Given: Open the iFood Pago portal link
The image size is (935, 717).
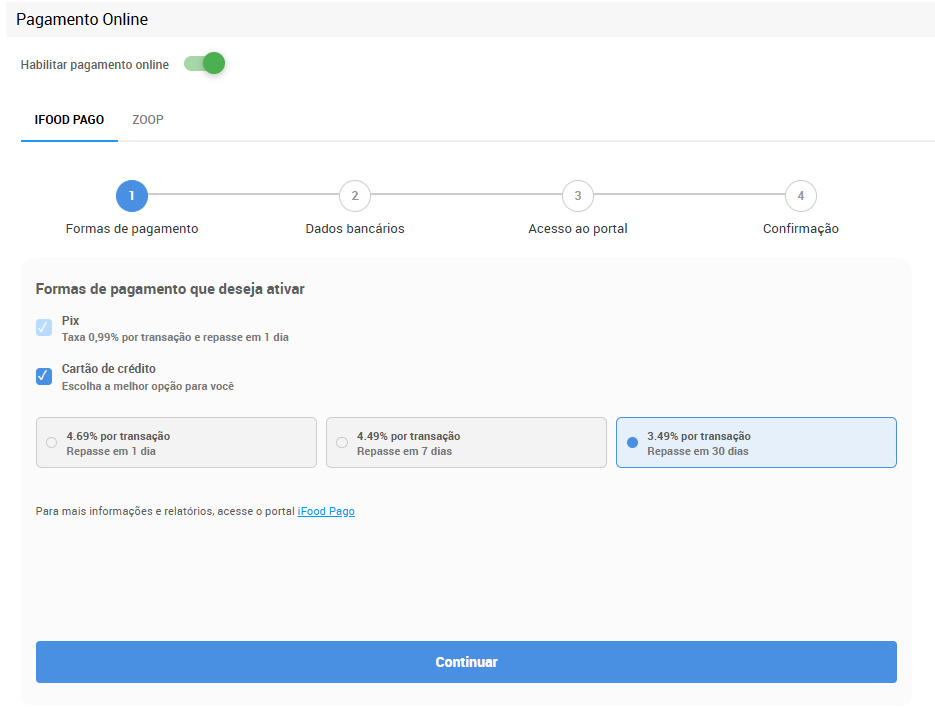Looking at the screenshot, I should click(326, 512).
